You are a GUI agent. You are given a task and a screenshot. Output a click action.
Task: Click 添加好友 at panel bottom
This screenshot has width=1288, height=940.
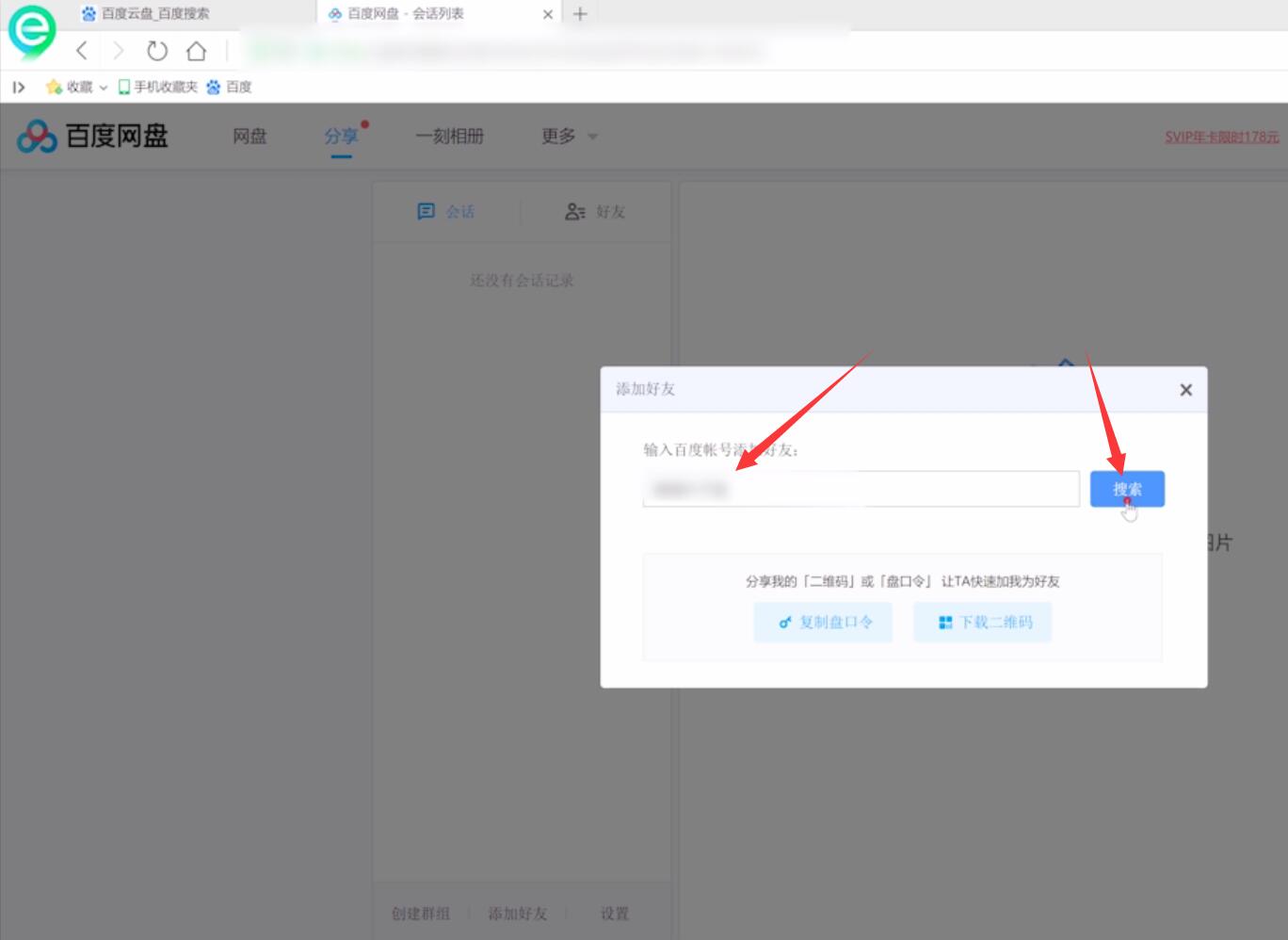point(517,914)
